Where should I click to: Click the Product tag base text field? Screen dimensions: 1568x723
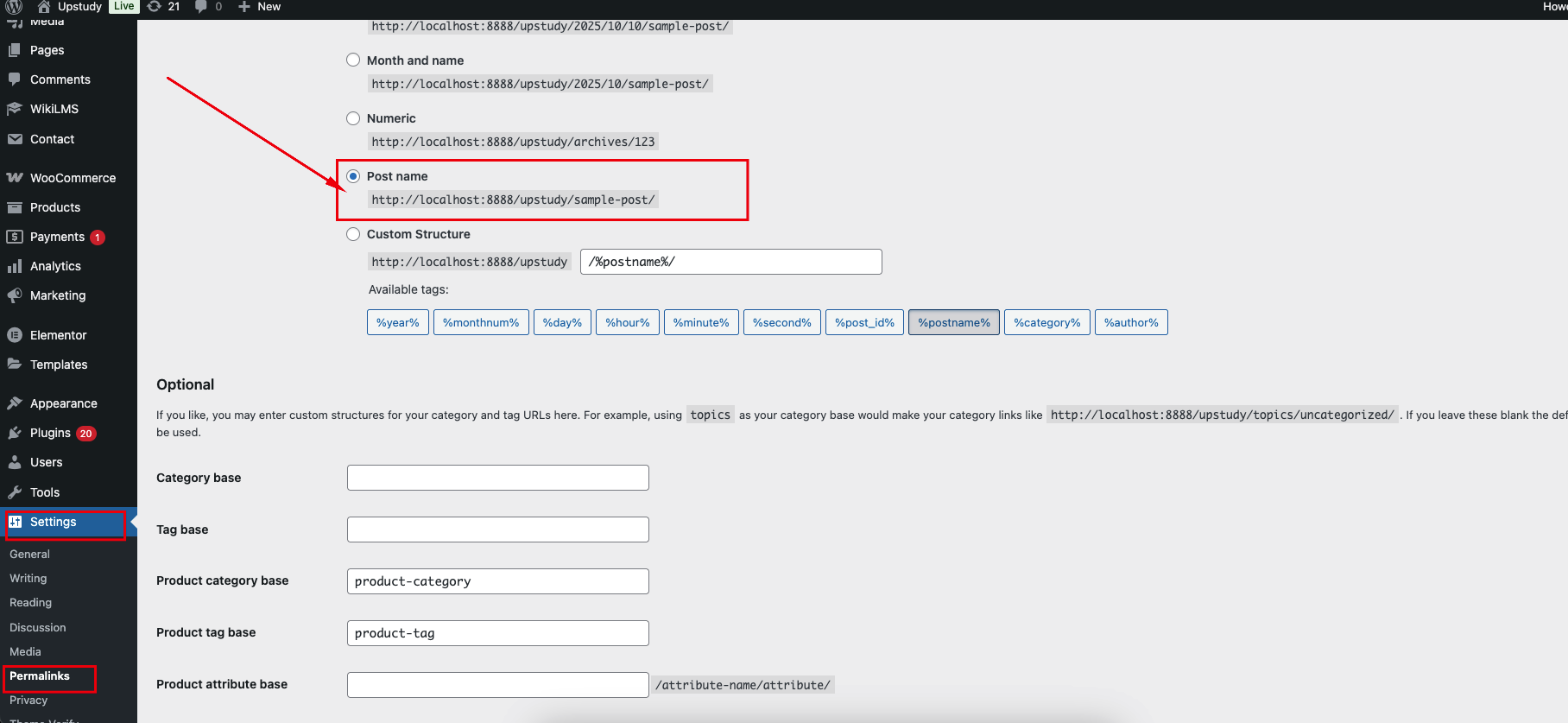[x=497, y=633]
